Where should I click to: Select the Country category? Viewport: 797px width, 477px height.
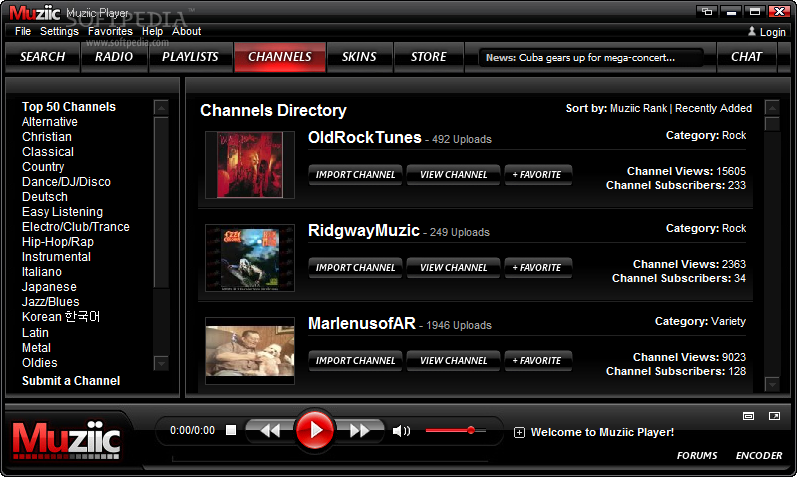43,167
